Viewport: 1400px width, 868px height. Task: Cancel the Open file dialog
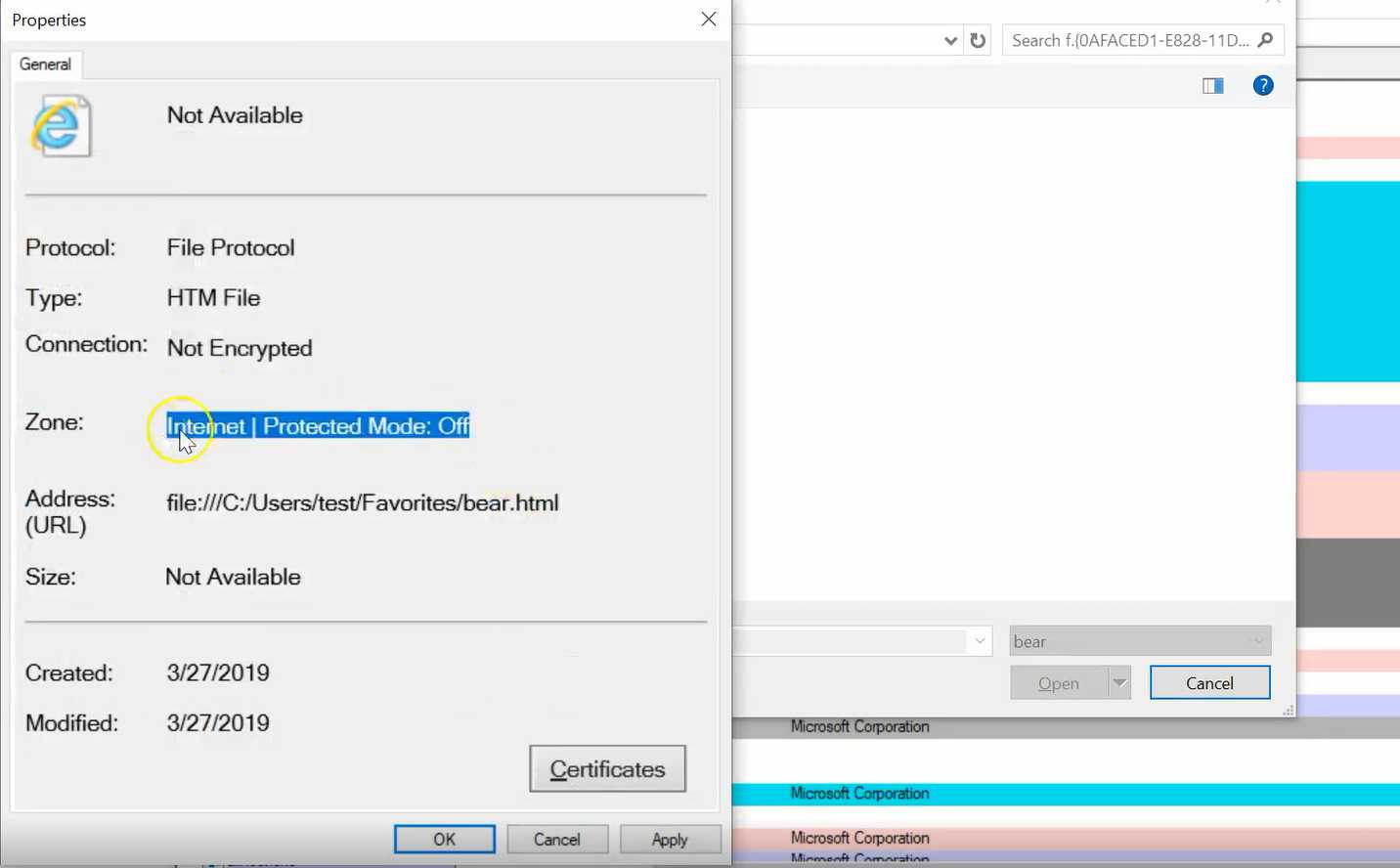(1209, 683)
